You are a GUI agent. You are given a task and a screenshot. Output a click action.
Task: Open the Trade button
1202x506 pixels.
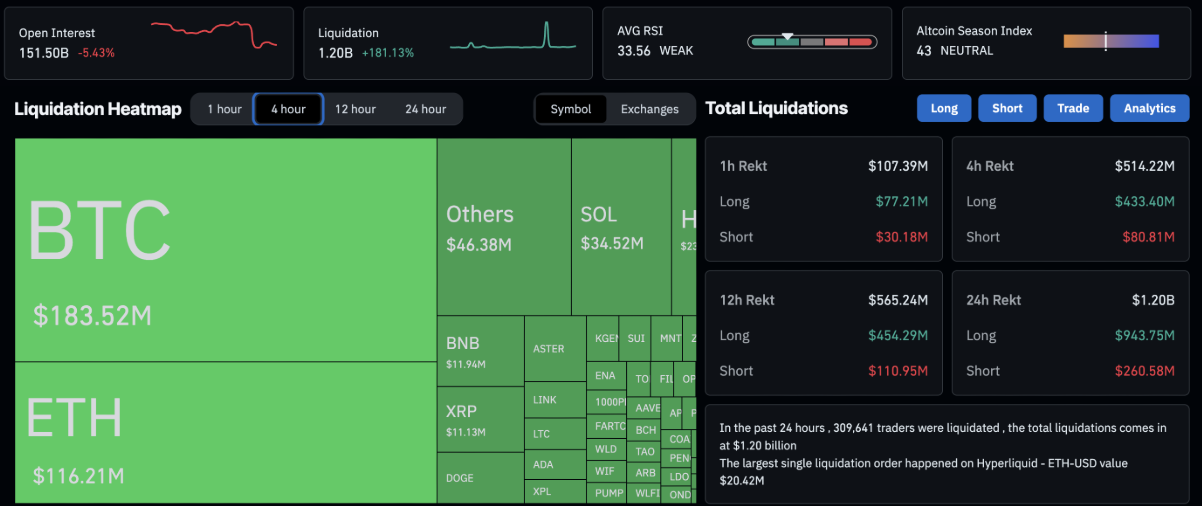pyautogui.click(x=1073, y=108)
